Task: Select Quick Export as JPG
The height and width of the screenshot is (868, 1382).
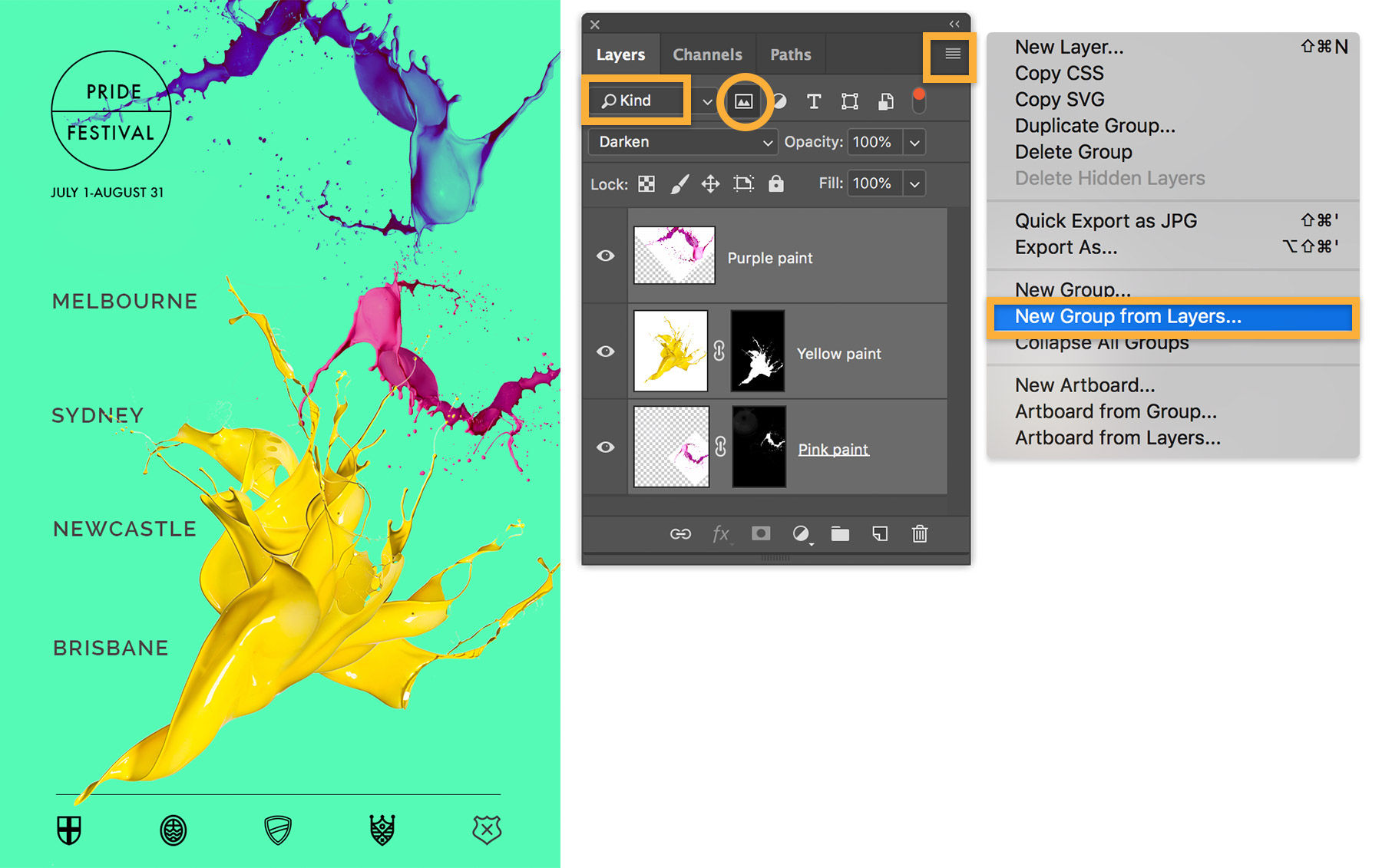Action: tap(1106, 220)
